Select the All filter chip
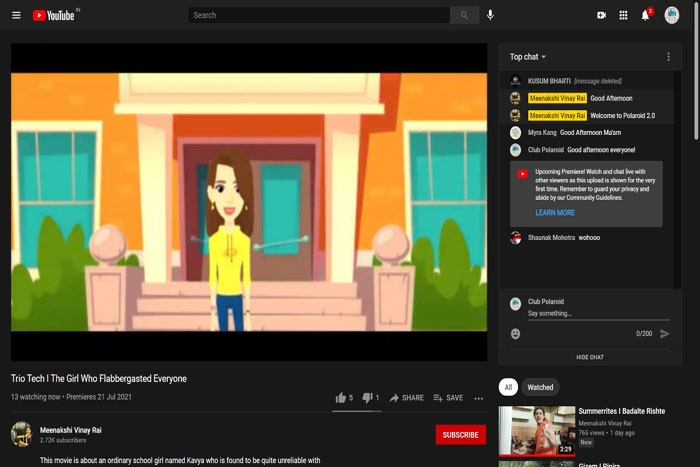This screenshot has width=700, height=467. click(x=508, y=387)
